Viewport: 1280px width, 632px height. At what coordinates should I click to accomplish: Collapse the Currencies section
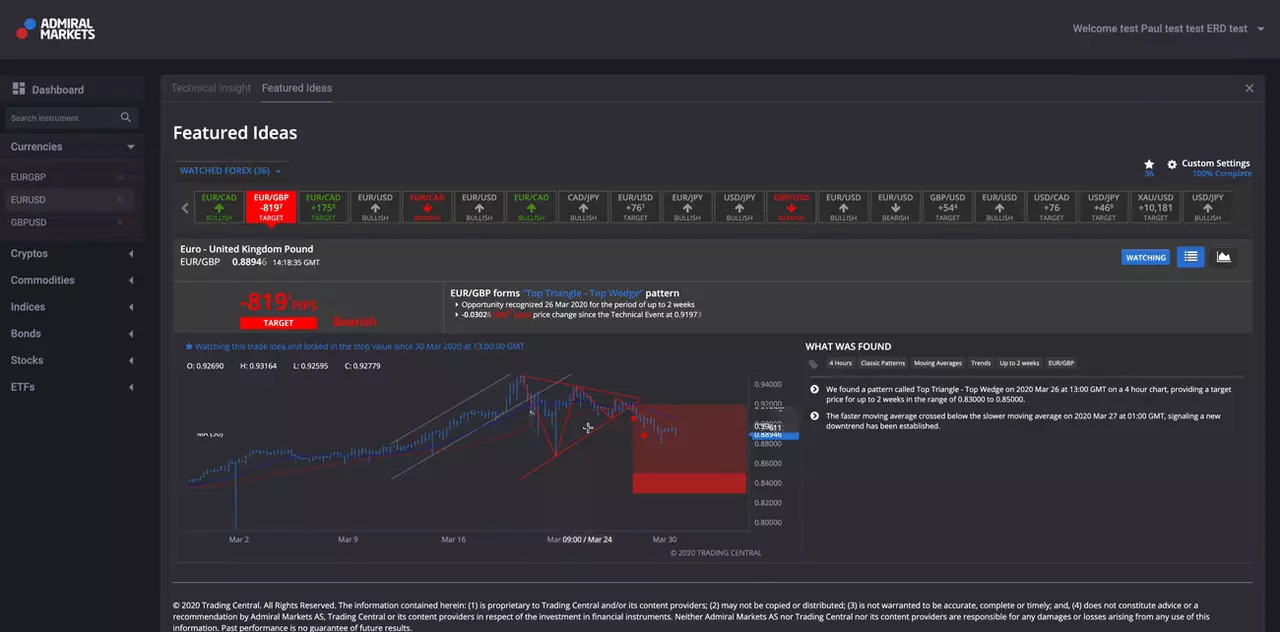[x=131, y=147]
